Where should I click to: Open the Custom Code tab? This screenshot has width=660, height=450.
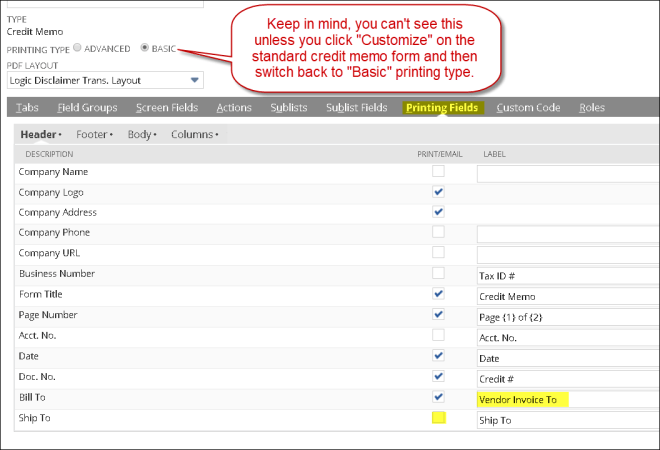tap(528, 108)
